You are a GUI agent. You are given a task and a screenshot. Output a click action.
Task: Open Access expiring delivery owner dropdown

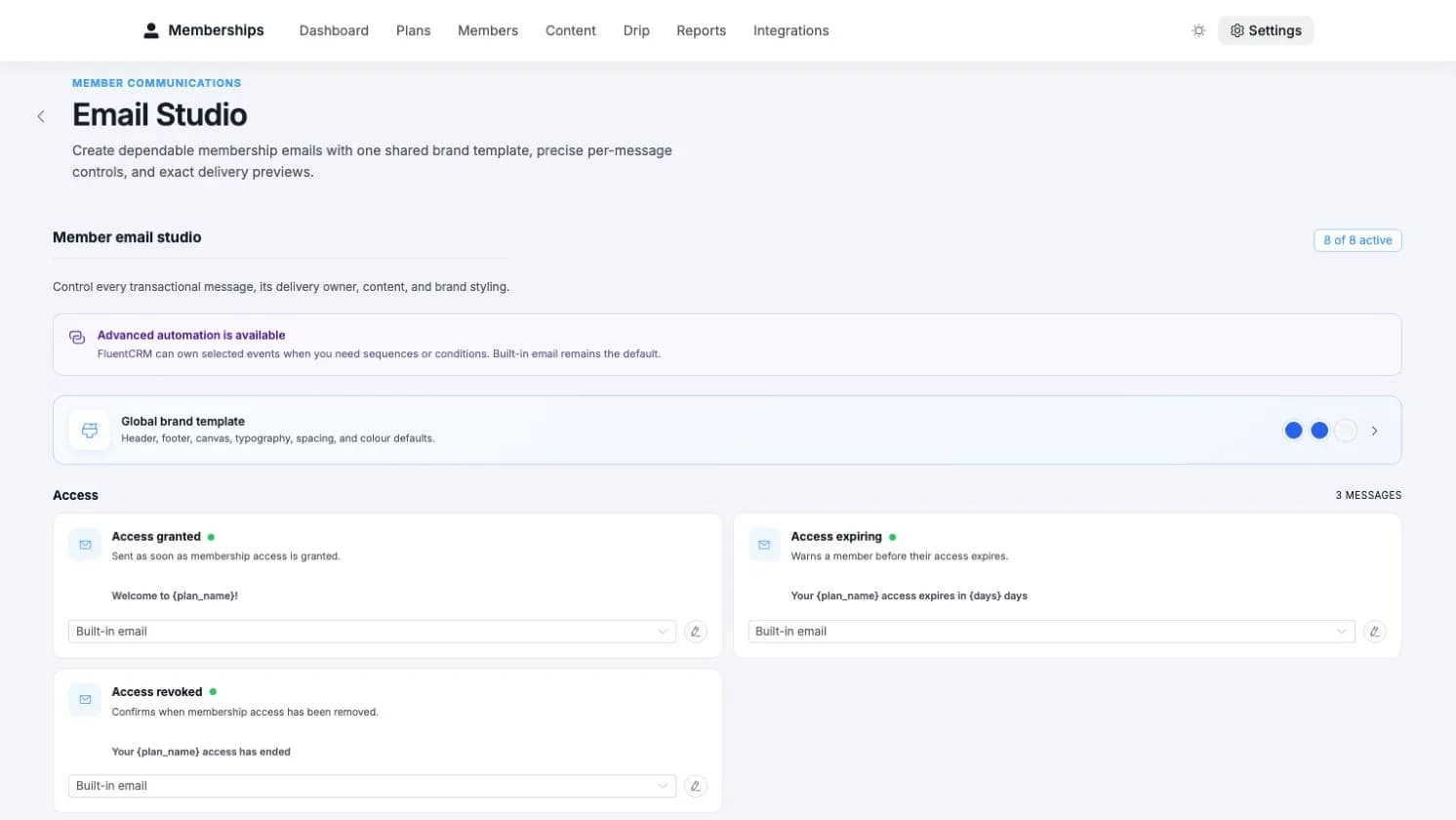tap(1051, 632)
